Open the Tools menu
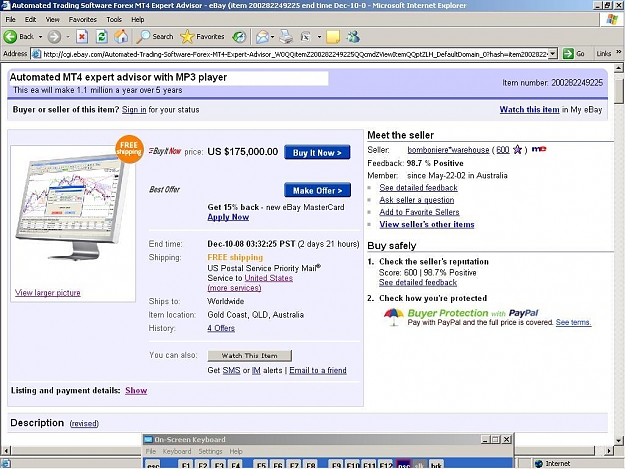Viewport: 625px width, 469px height. click(x=114, y=20)
